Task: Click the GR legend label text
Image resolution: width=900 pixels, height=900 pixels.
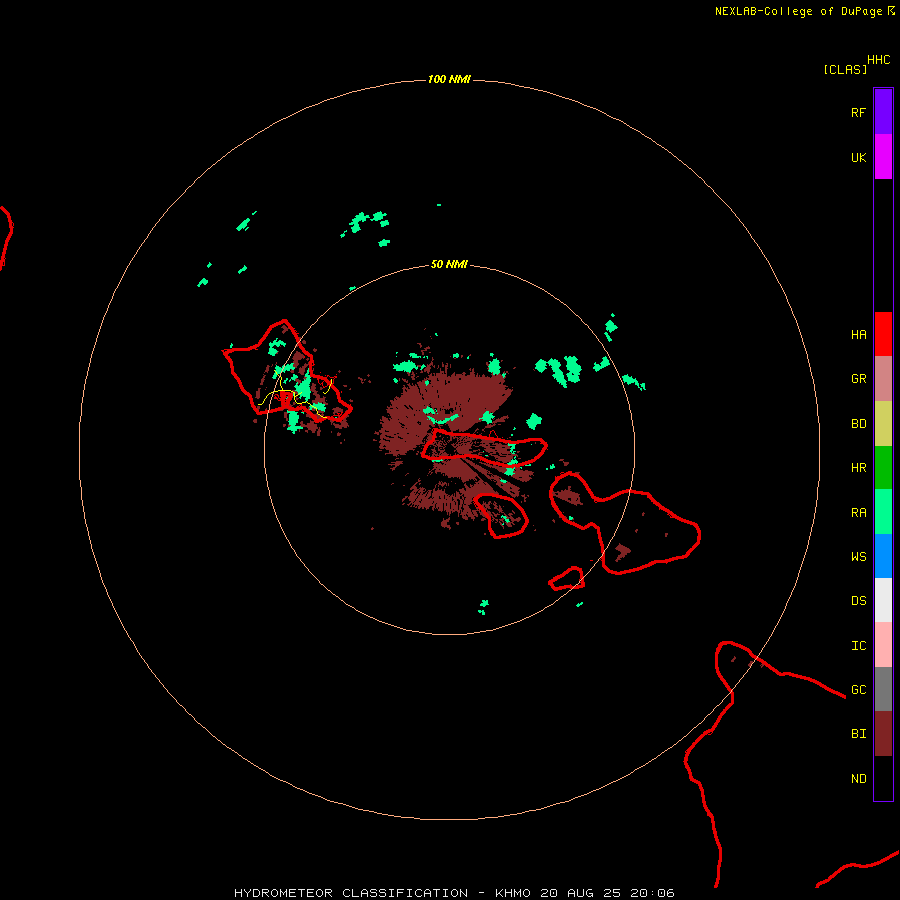Action: point(859,379)
